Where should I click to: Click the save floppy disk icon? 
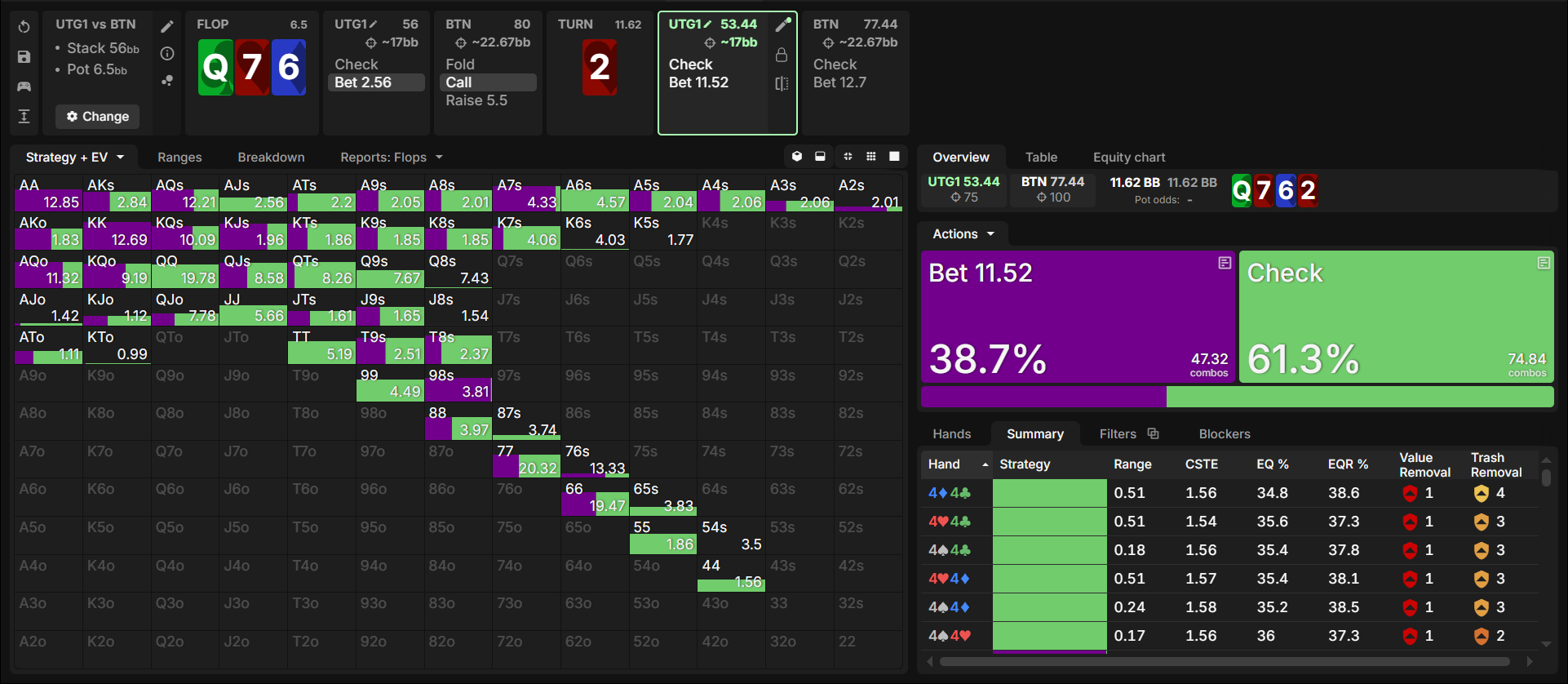(24, 57)
